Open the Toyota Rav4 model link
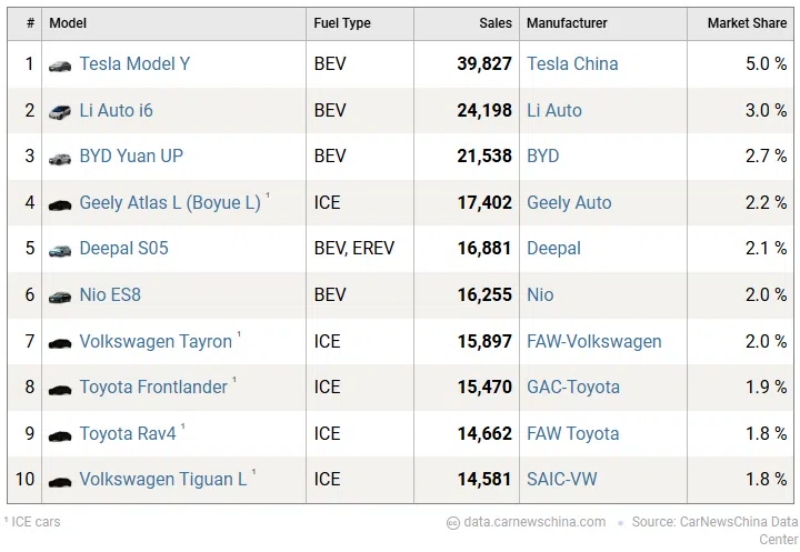The width and height of the screenshot is (800, 552). [127, 433]
